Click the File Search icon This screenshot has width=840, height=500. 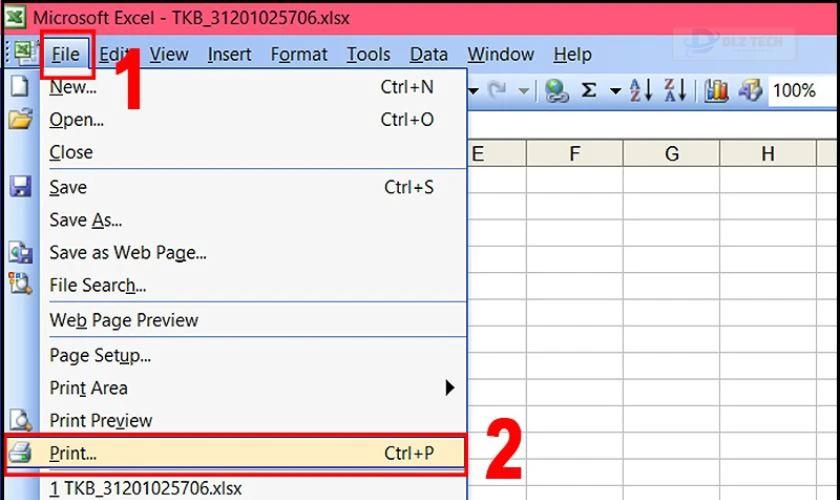point(20,283)
